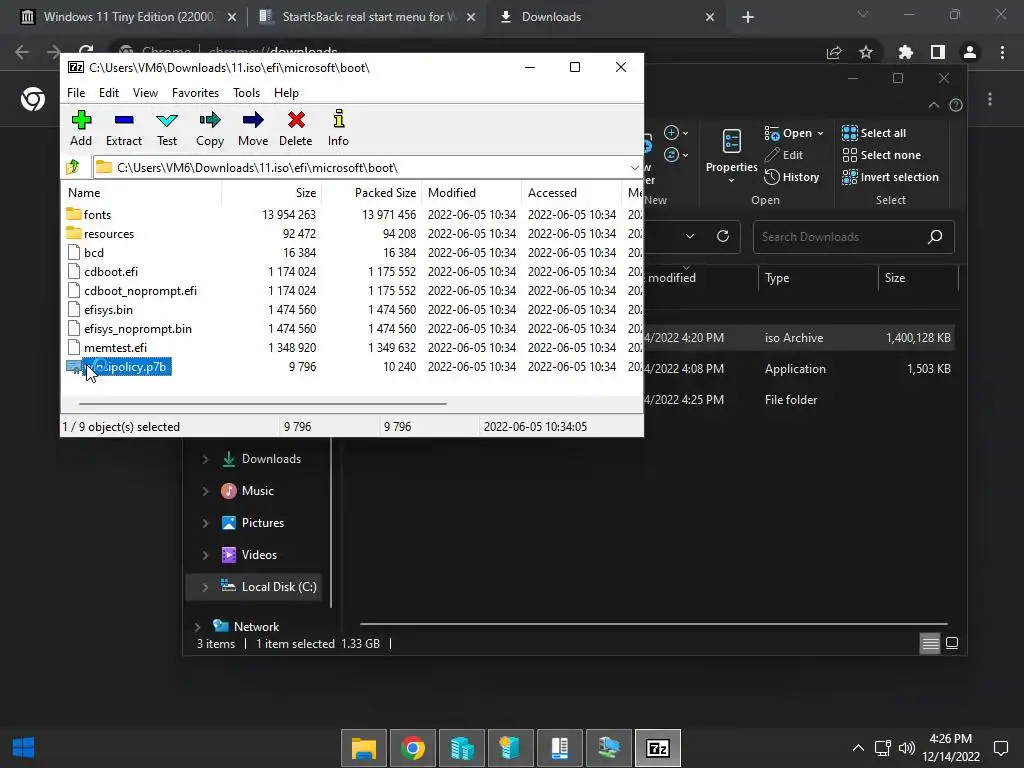
Task: Click the Extract toolbar icon
Action: coord(123,129)
